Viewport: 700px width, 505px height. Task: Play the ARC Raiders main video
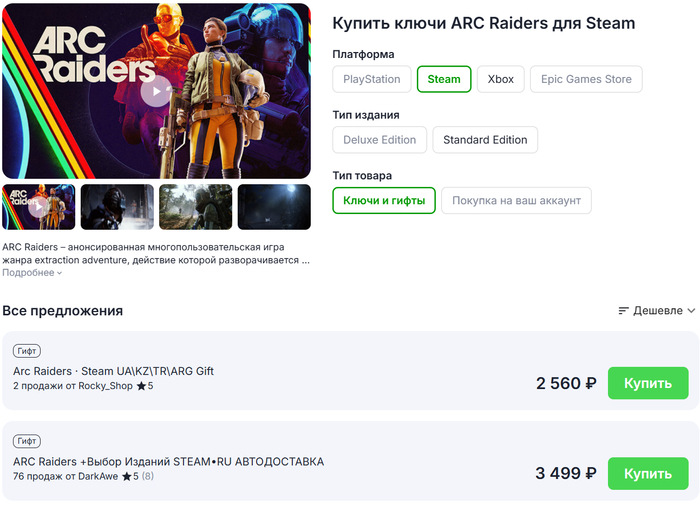[155, 92]
